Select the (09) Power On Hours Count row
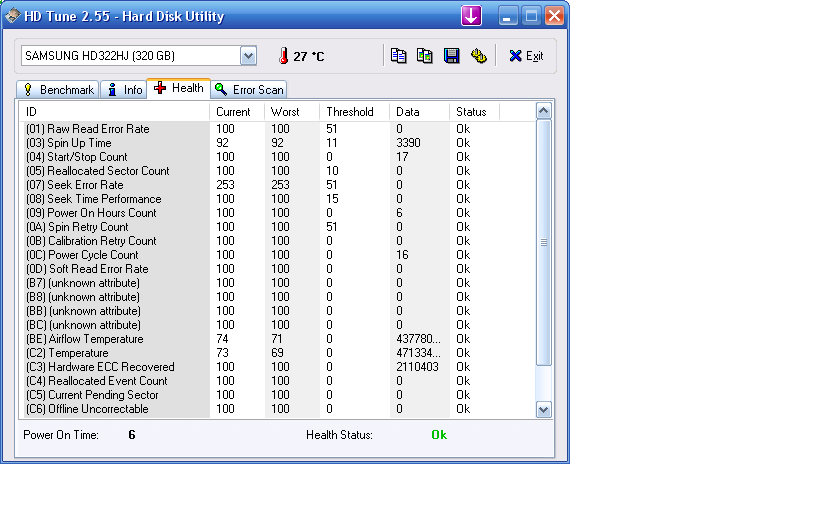840x525 pixels. [x=277, y=213]
